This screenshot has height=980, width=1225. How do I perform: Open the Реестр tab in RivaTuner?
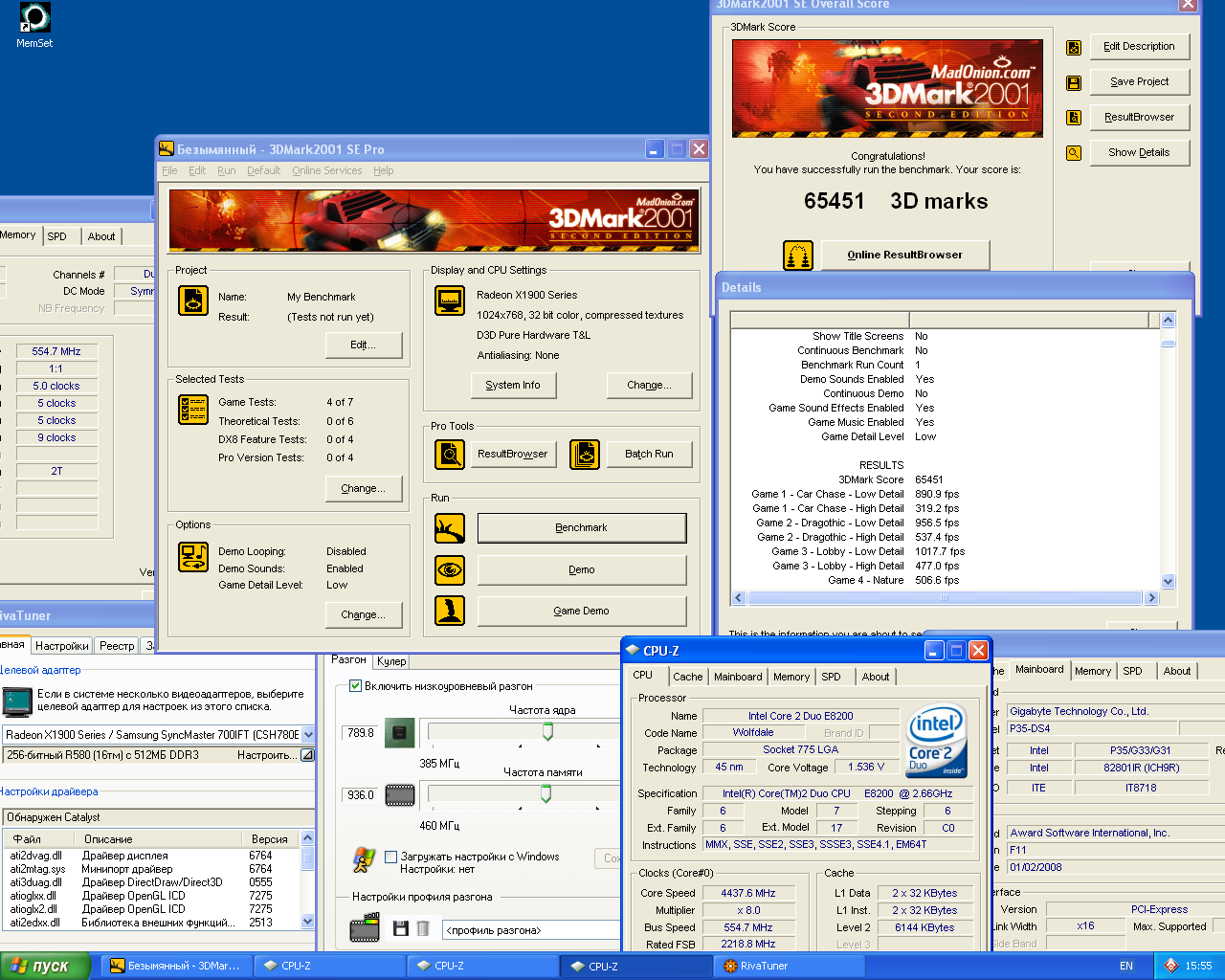tap(117, 646)
